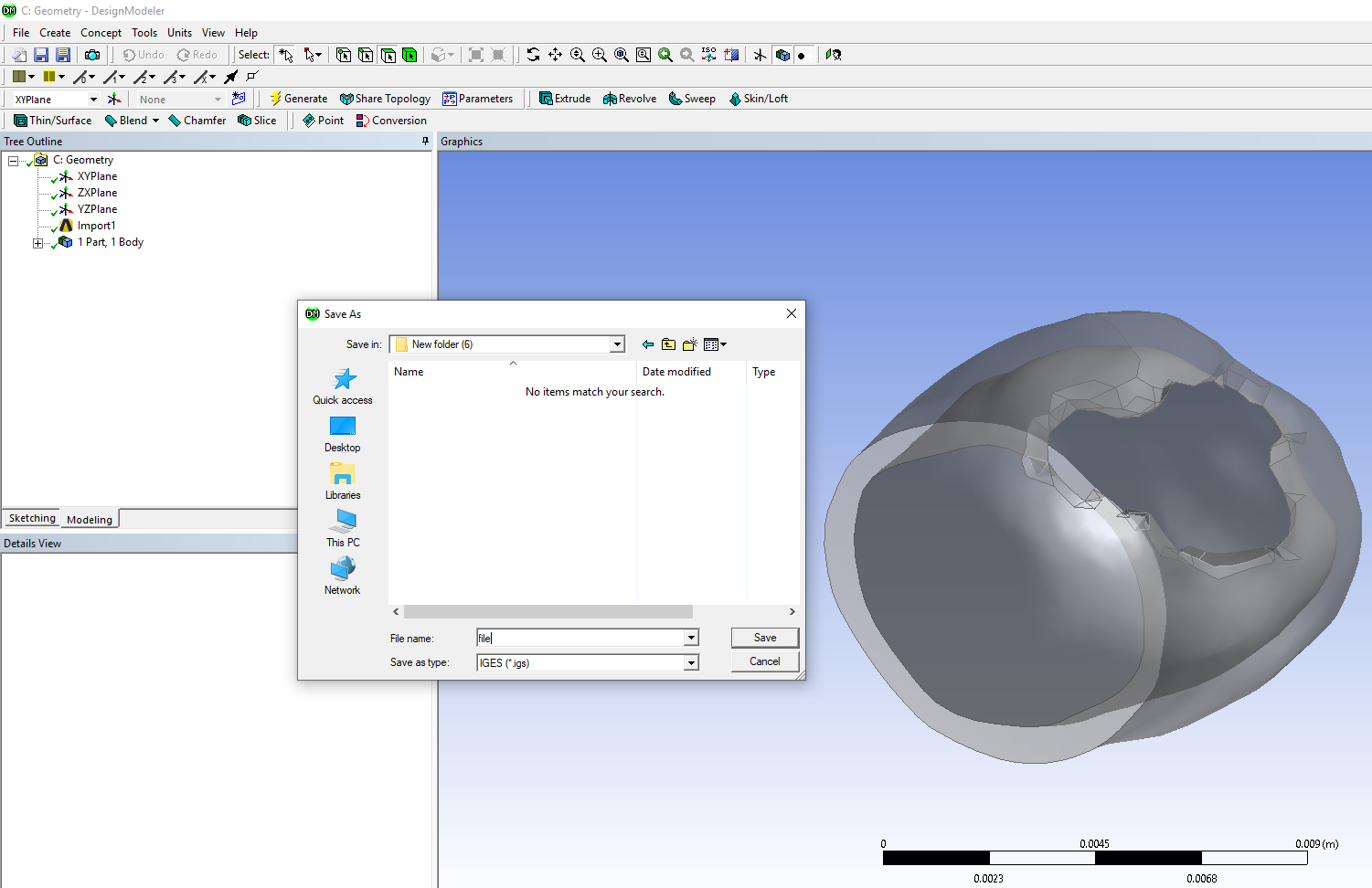Select the Thin/Surface tool
Image resolution: width=1372 pixels, height=888 pixels.
coord(52,120)
